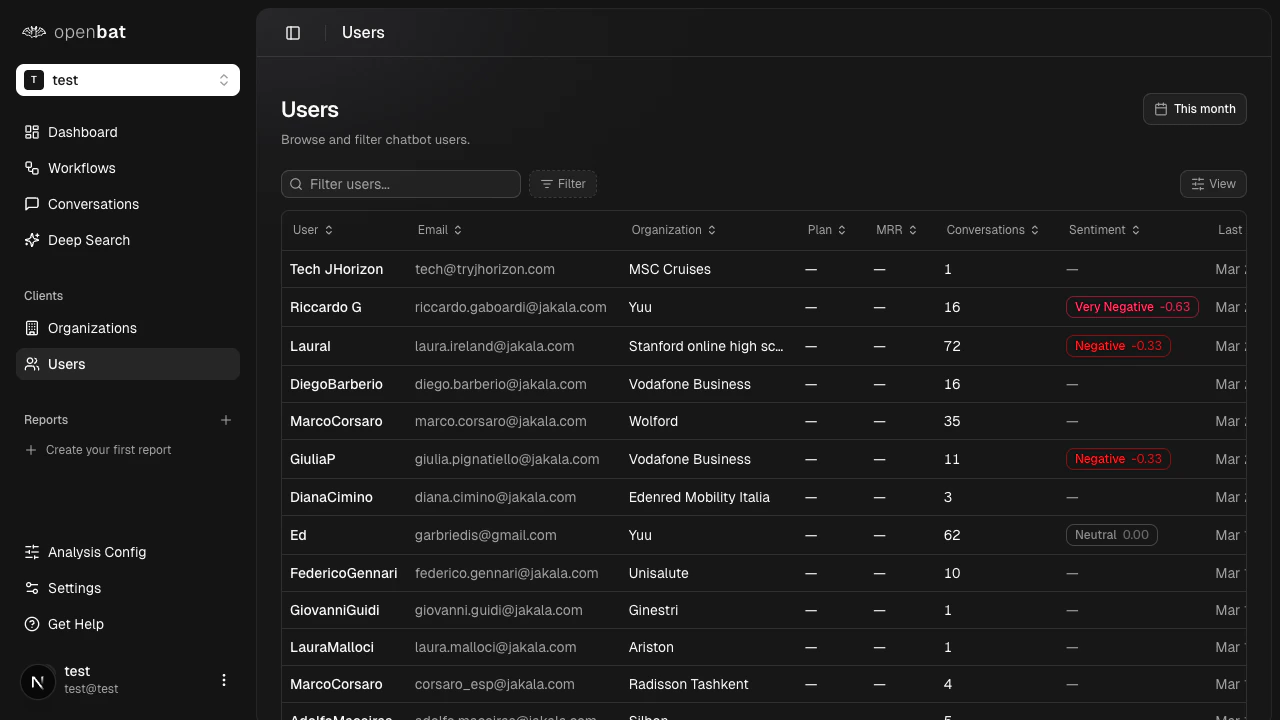
Task: Click Create your first report link
Action: point(108,450)
